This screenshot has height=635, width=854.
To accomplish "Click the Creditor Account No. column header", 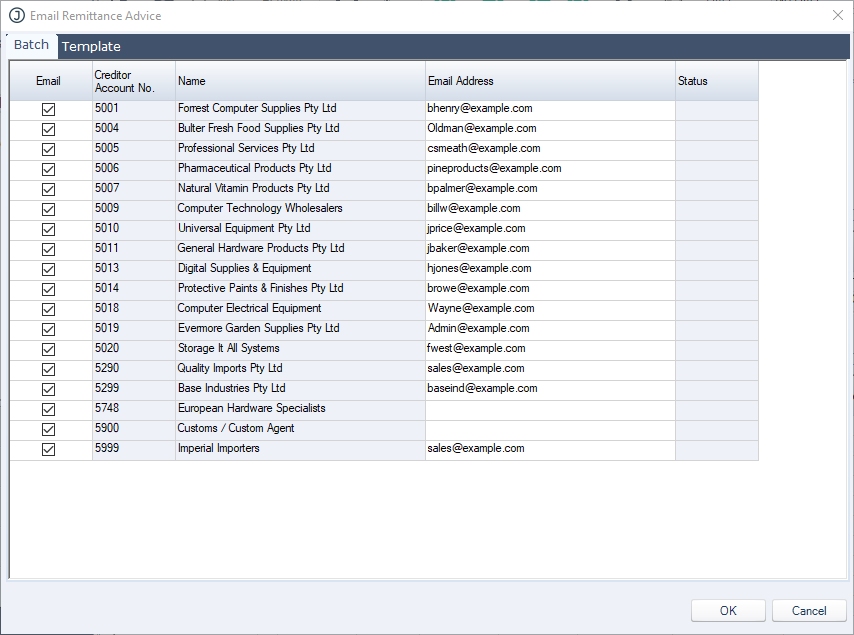I will coord(133,81).
